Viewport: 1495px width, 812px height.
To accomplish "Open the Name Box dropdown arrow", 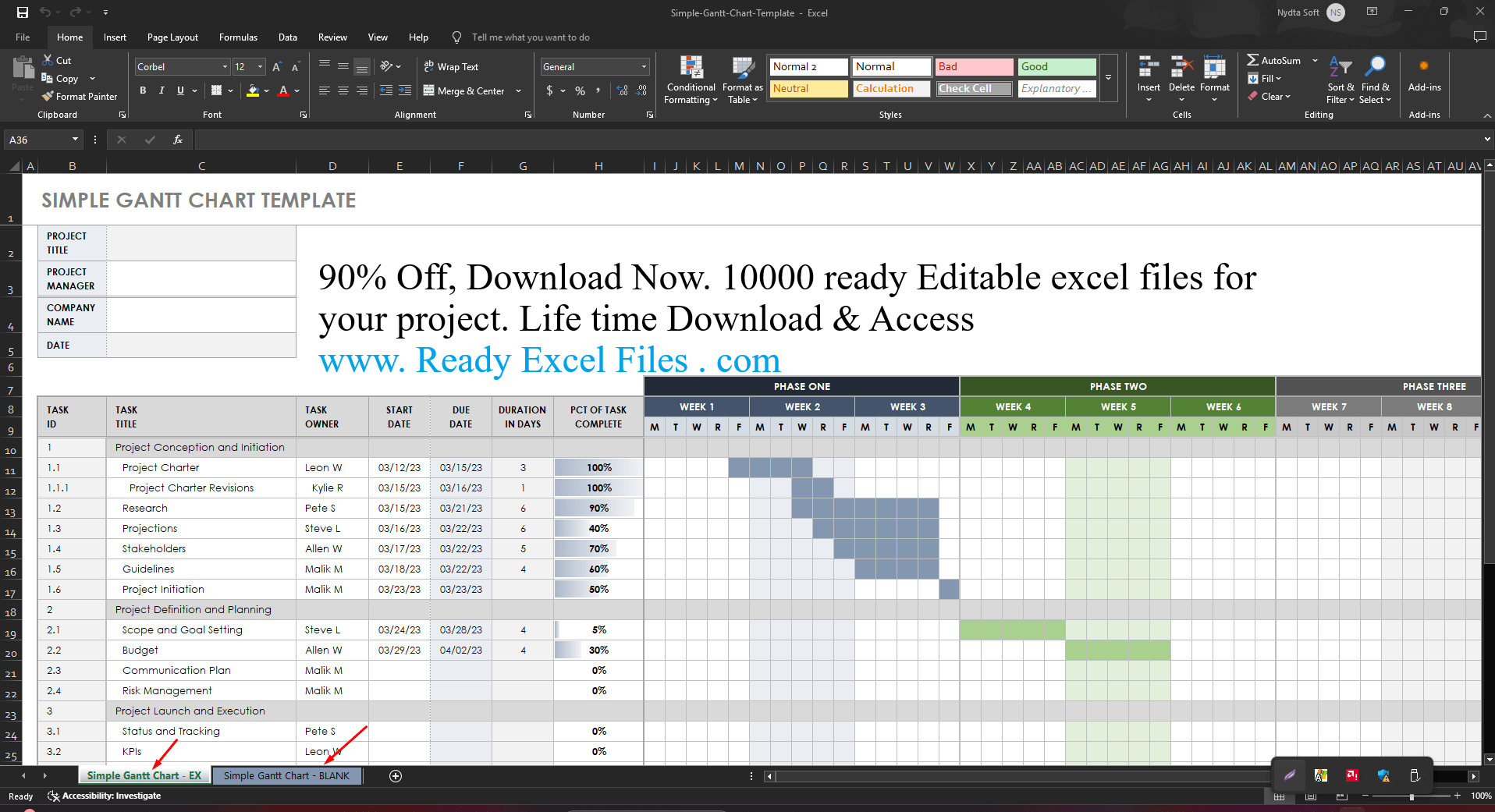I will click(75, 140).
